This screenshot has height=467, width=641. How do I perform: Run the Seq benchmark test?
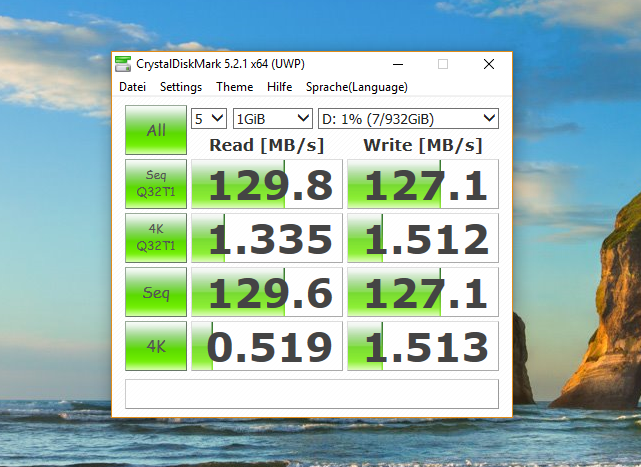pyautogui.click(x=156, y=293)
